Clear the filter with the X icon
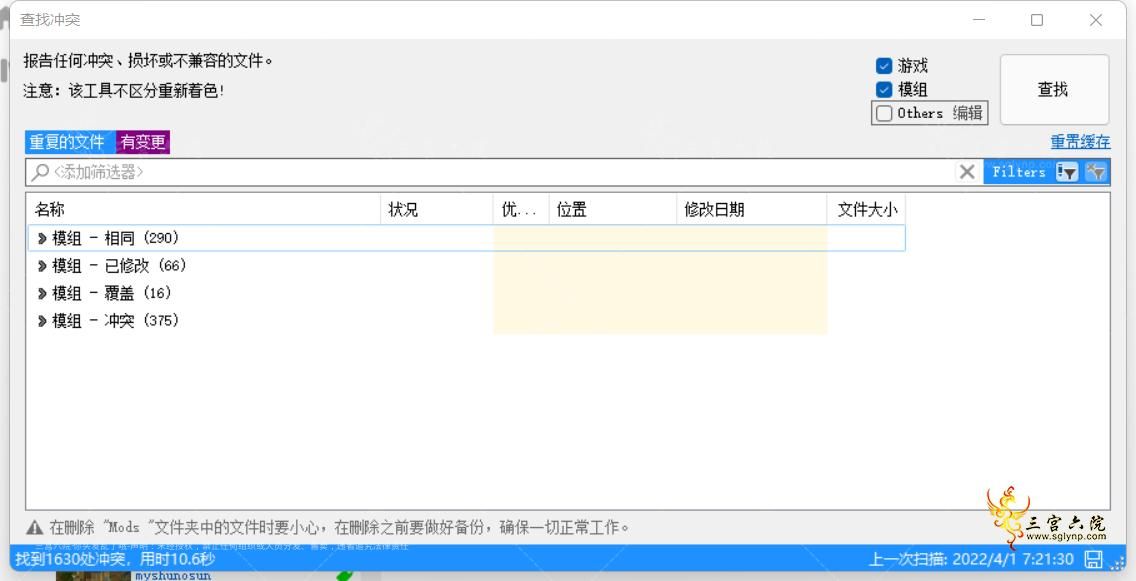 966,172
